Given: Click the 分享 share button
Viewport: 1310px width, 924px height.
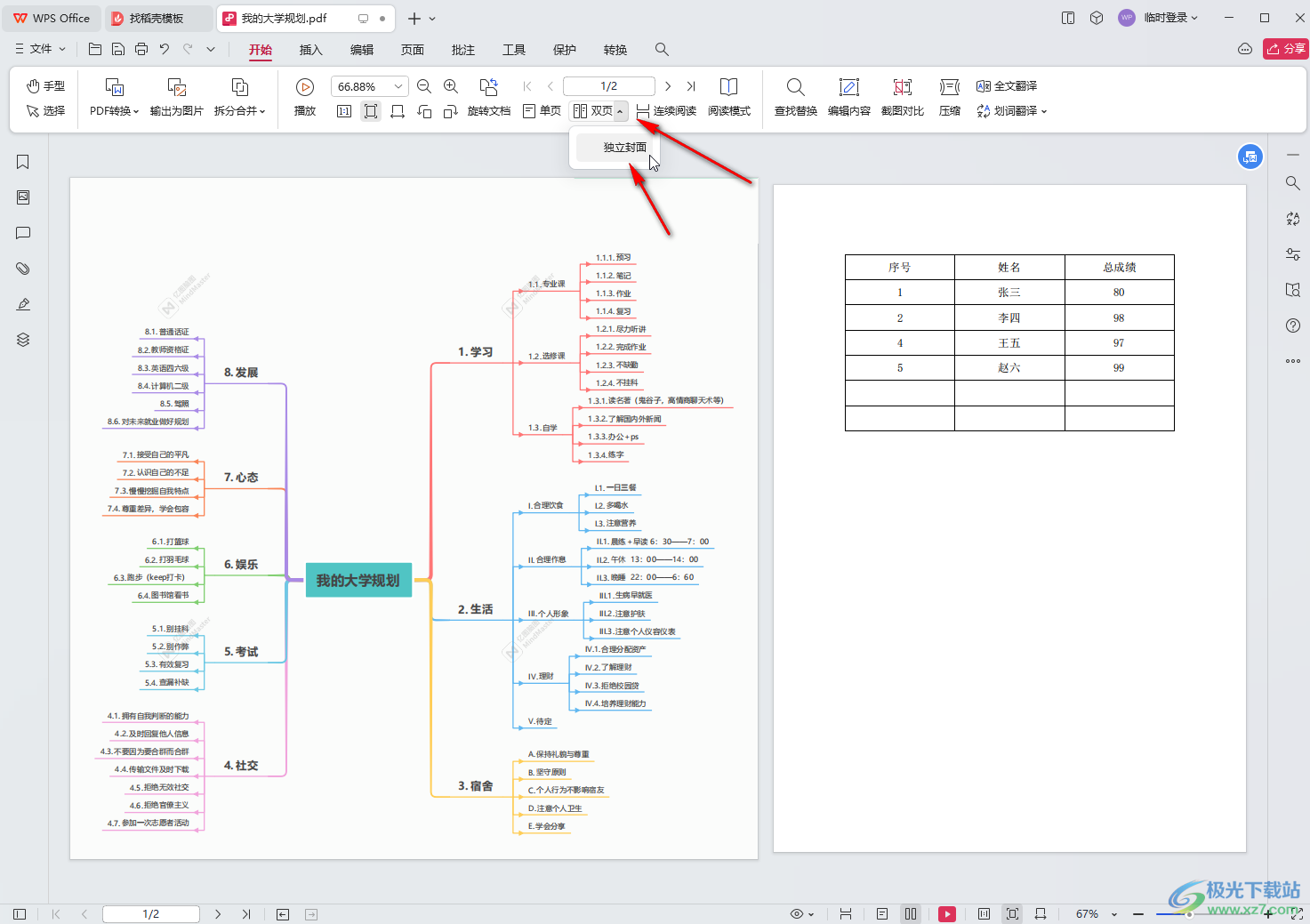Looking at the screenshot, I should coord(1285,49).
